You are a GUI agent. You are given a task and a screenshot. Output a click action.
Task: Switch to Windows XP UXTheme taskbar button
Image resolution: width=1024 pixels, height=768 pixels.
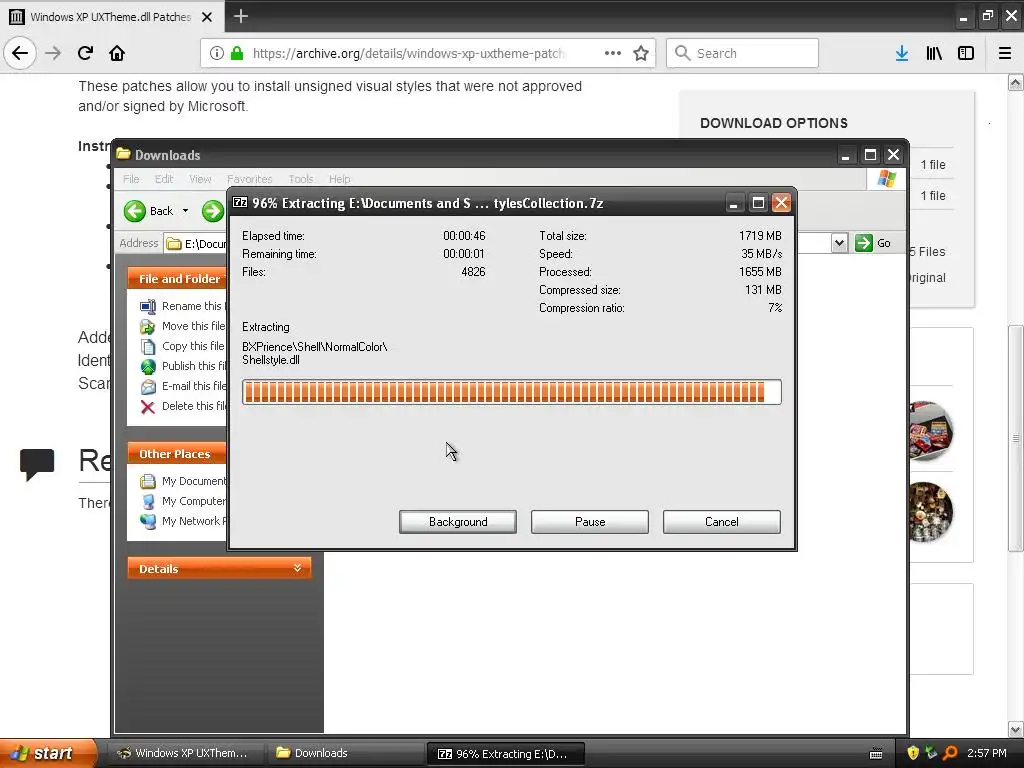[x=185, y=753]
